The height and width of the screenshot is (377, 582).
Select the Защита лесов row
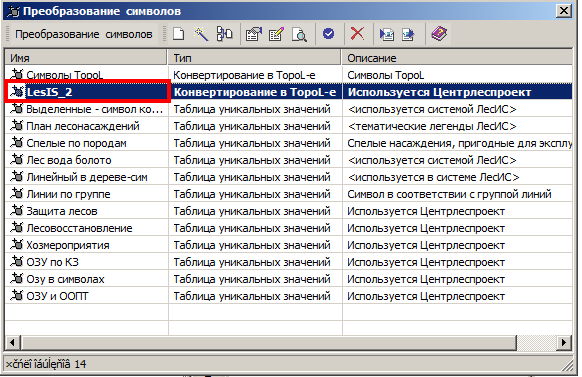288,211
